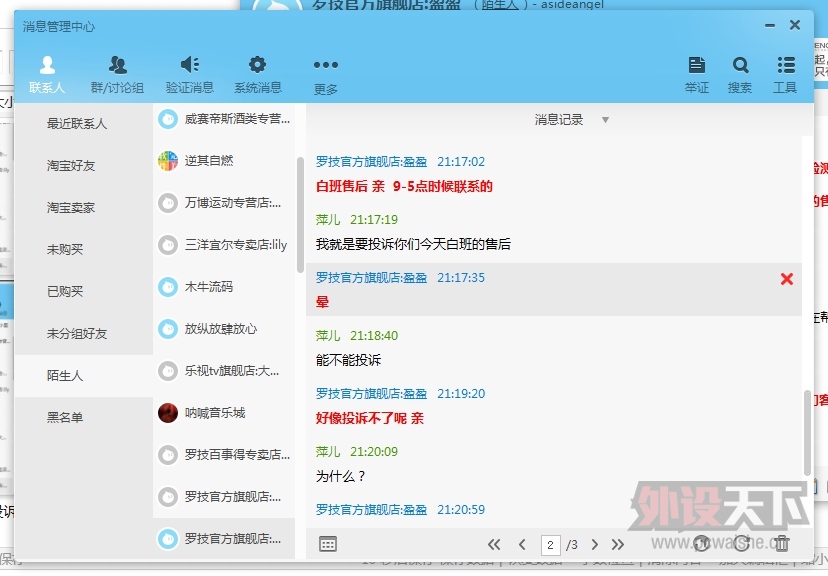Screen dimensions: 828x576
Task: Select 已购买 group
Action: 83,291
